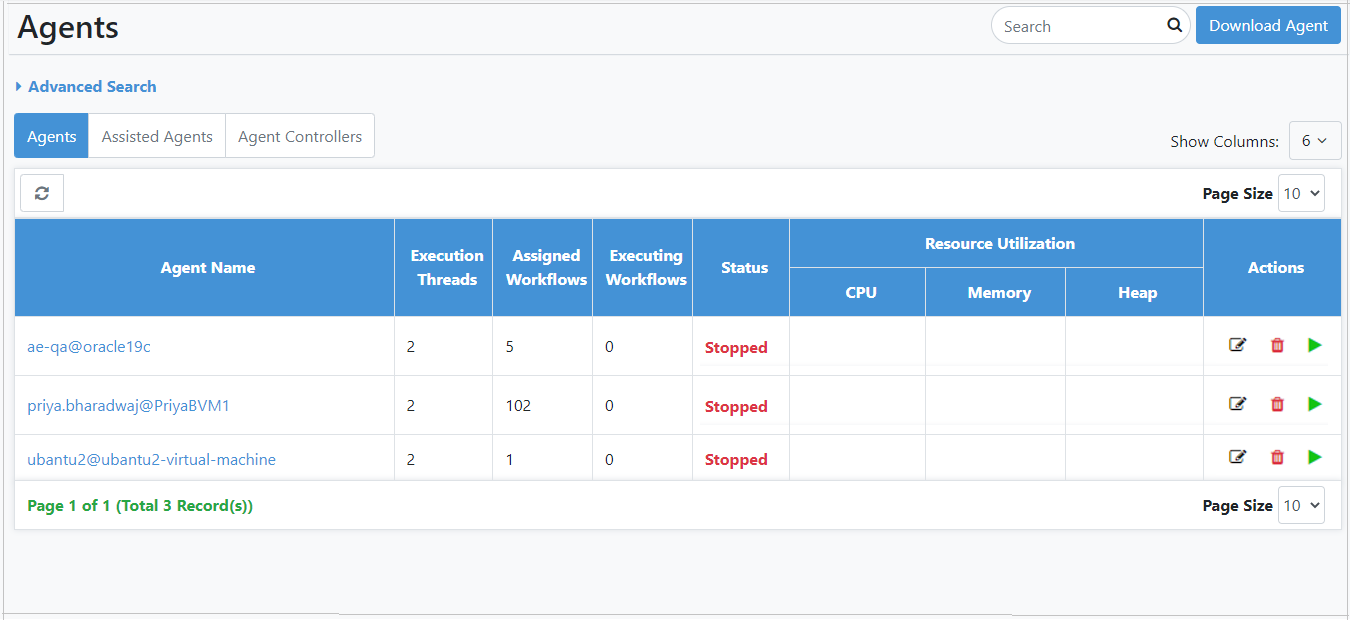Edit the ubantu2 agent entry

point(1237,457)
